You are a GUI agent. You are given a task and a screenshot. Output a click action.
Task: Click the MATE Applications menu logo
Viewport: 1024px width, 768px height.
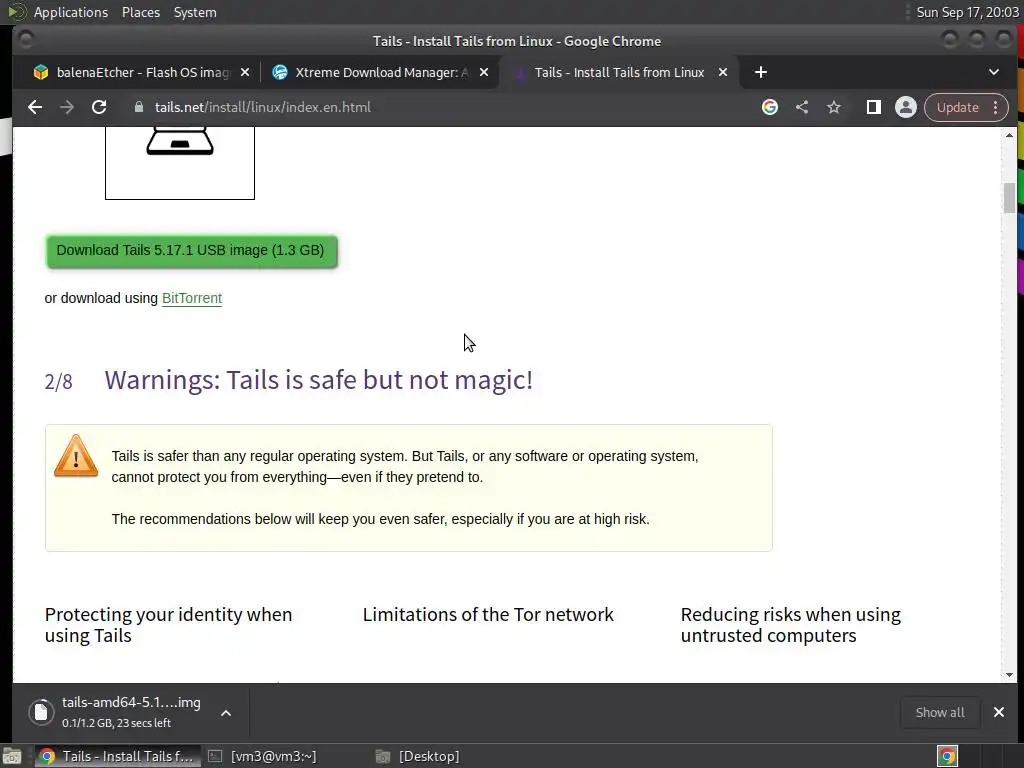coord(16,12)
